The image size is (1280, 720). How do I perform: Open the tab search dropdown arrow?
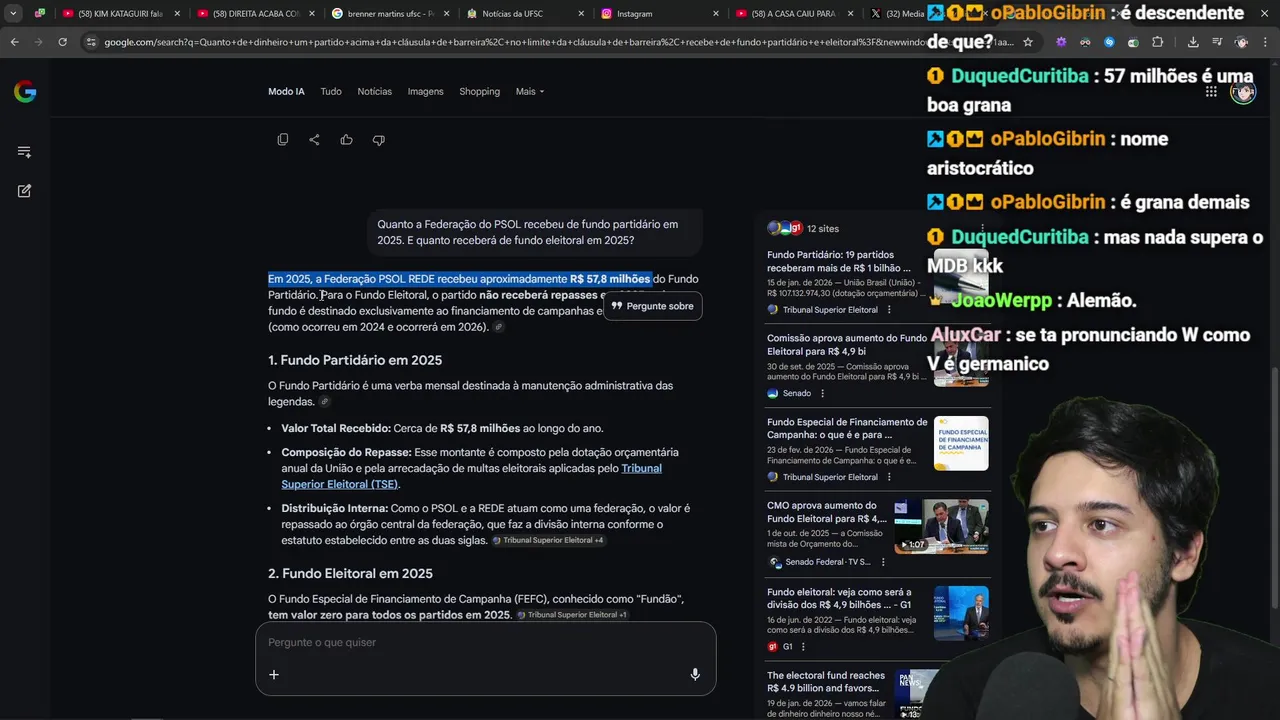pyautogui.click(x=13, y=14)
